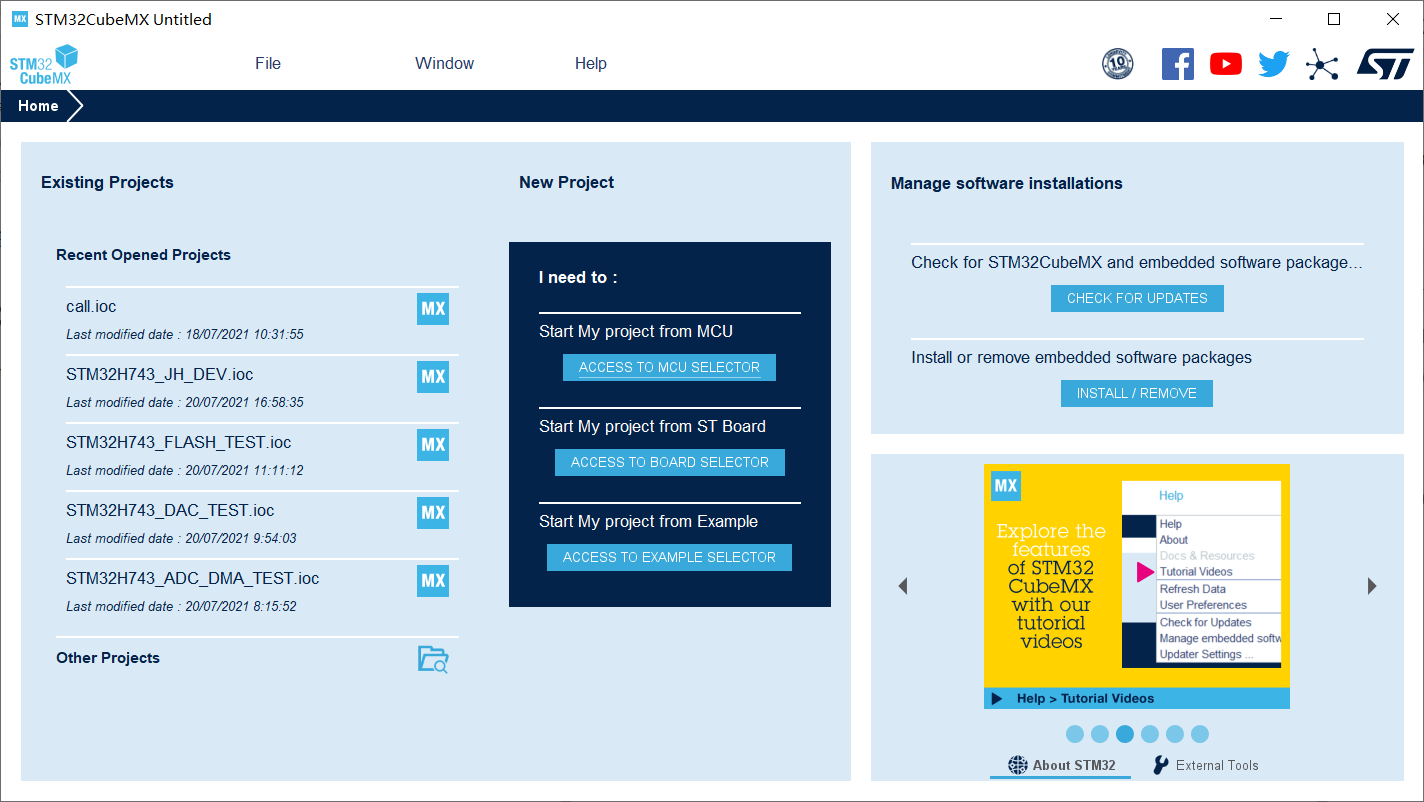This screenshot has width=1424, height=802.
Task: Open the 10 years anniversary badge
Action: tap(1117, 64)
